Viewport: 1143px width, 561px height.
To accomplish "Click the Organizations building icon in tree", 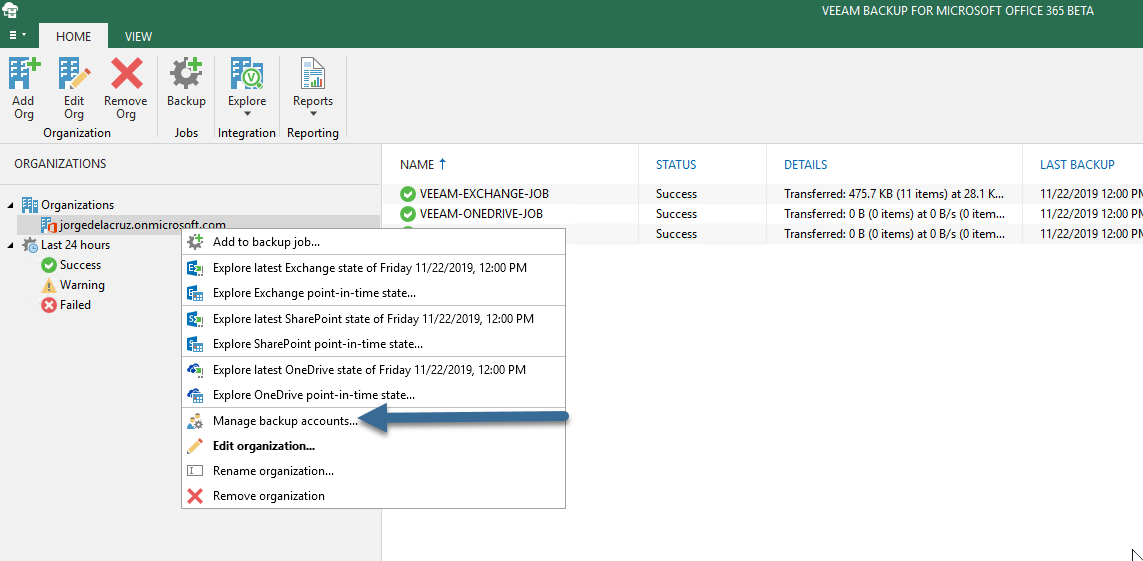I will 30,205.
